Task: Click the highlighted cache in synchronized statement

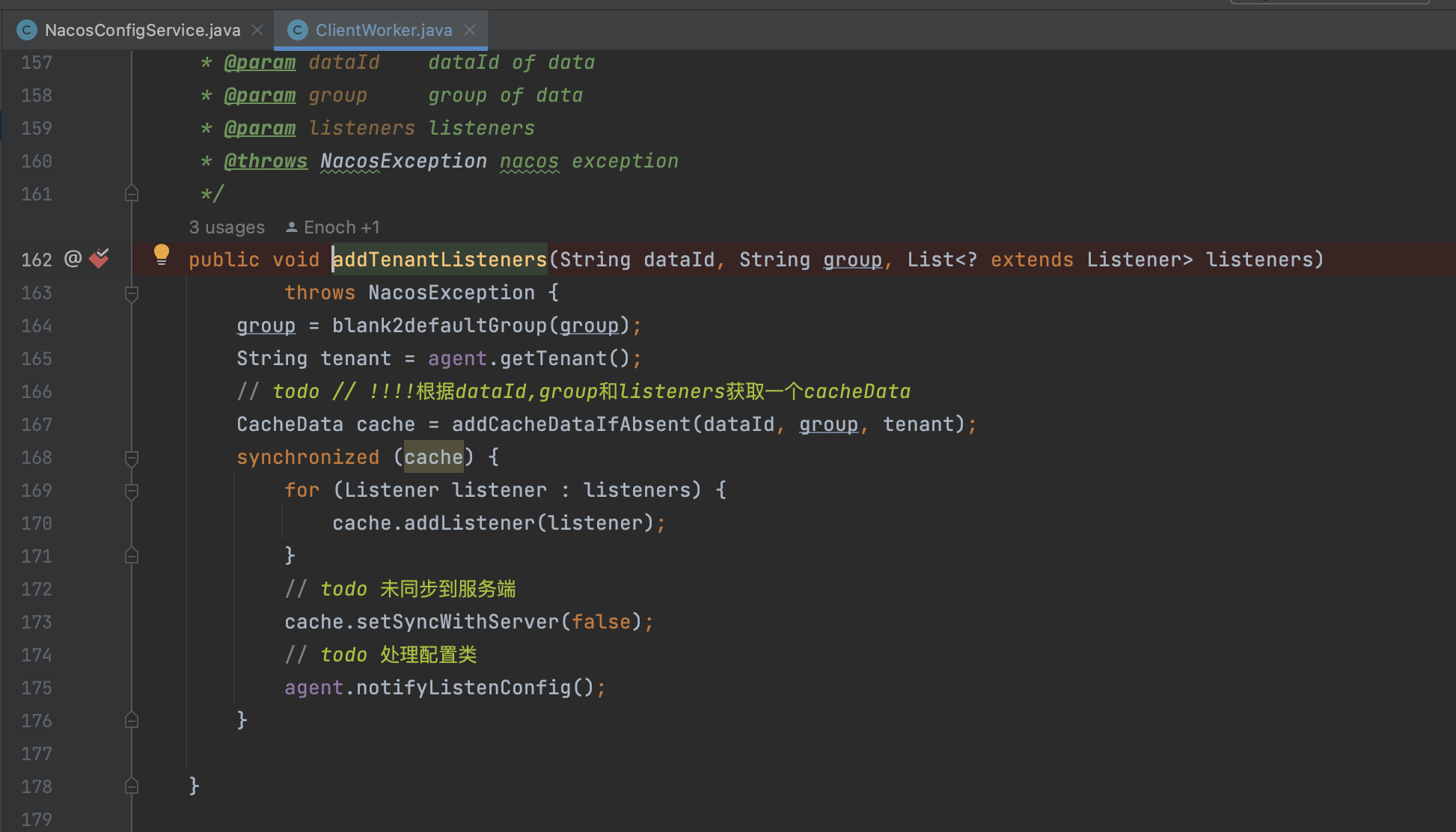Action: [x=434, y=457]
